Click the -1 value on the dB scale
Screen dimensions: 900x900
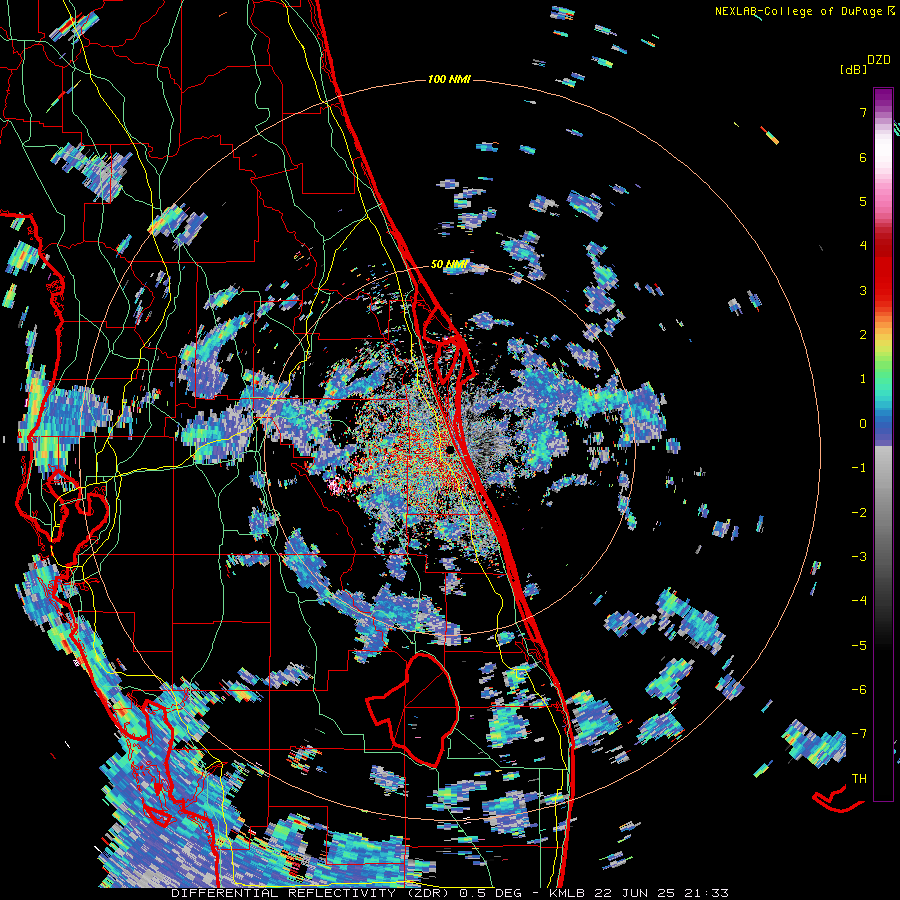[x=859, y=468]
